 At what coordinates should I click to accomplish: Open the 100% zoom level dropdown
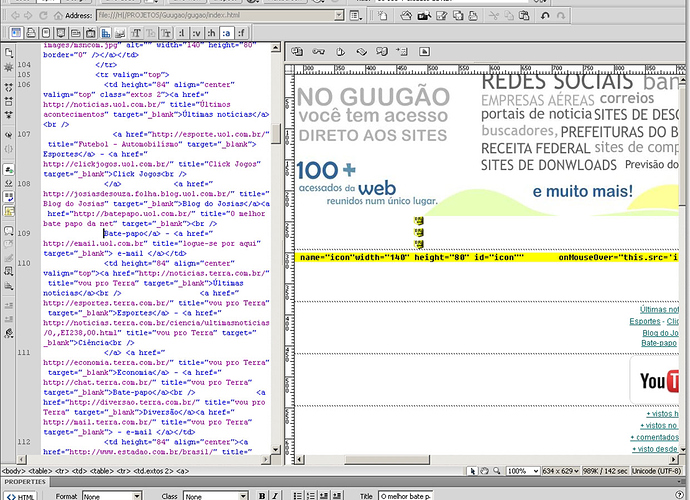click(x=522, y=471)
